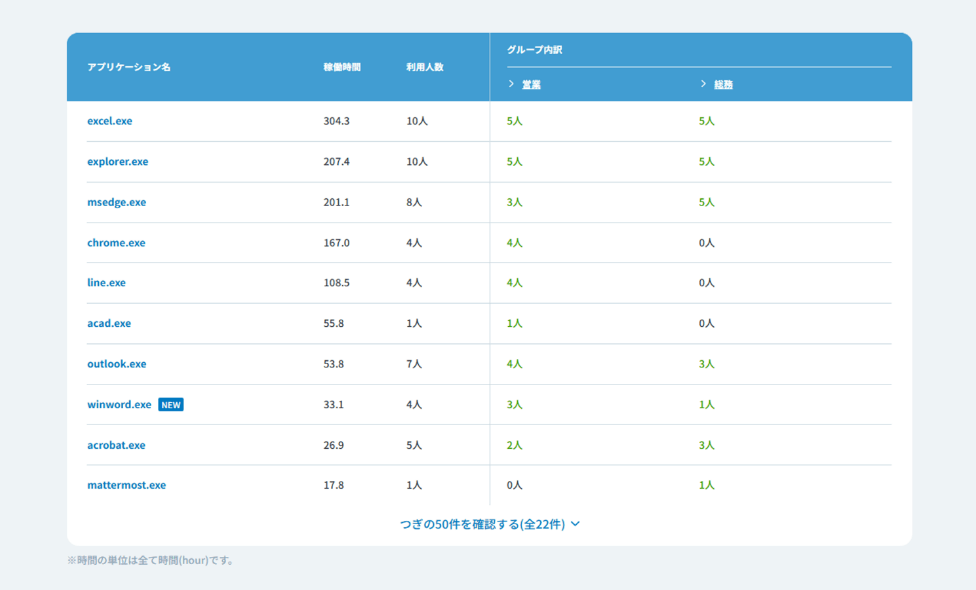Screen dimensions: 976x590
Task: Open the msedge.exe usage details
Action: pos(117,202)
